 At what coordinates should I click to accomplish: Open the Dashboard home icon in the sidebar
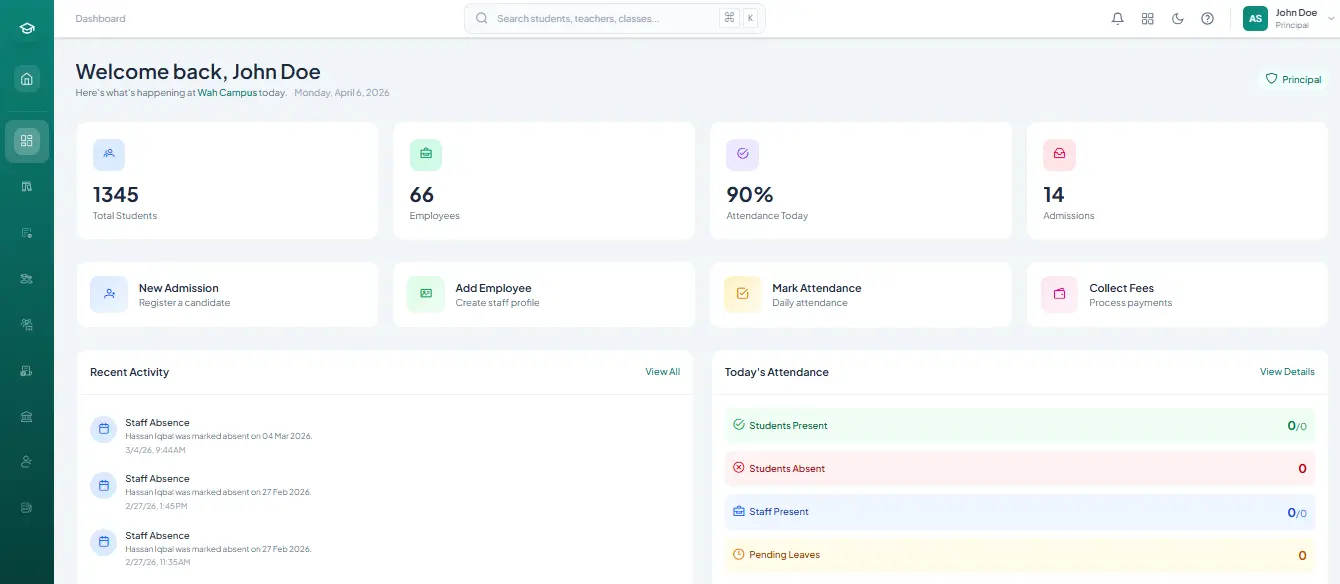(x=27, y=78)
